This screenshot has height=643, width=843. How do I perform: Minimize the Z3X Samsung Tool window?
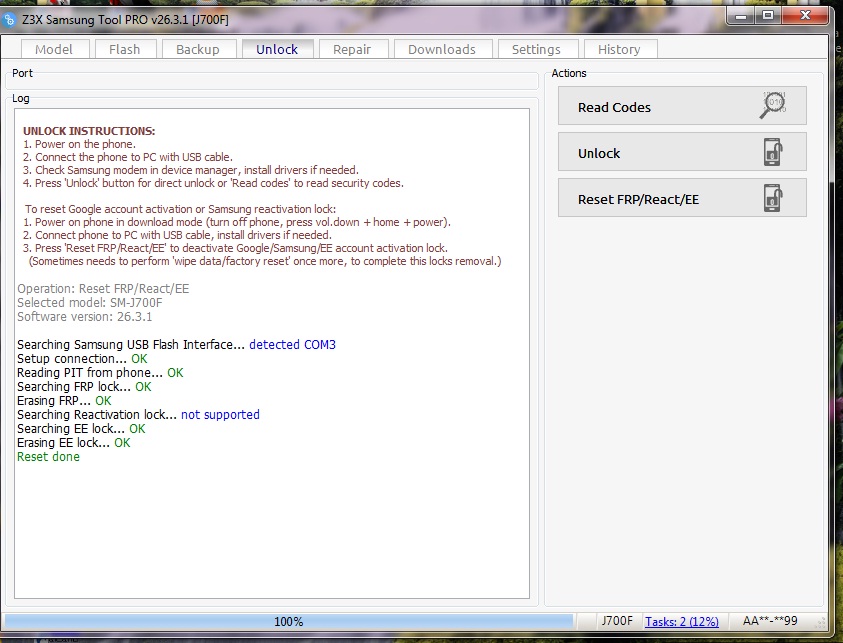pos(741,16)
